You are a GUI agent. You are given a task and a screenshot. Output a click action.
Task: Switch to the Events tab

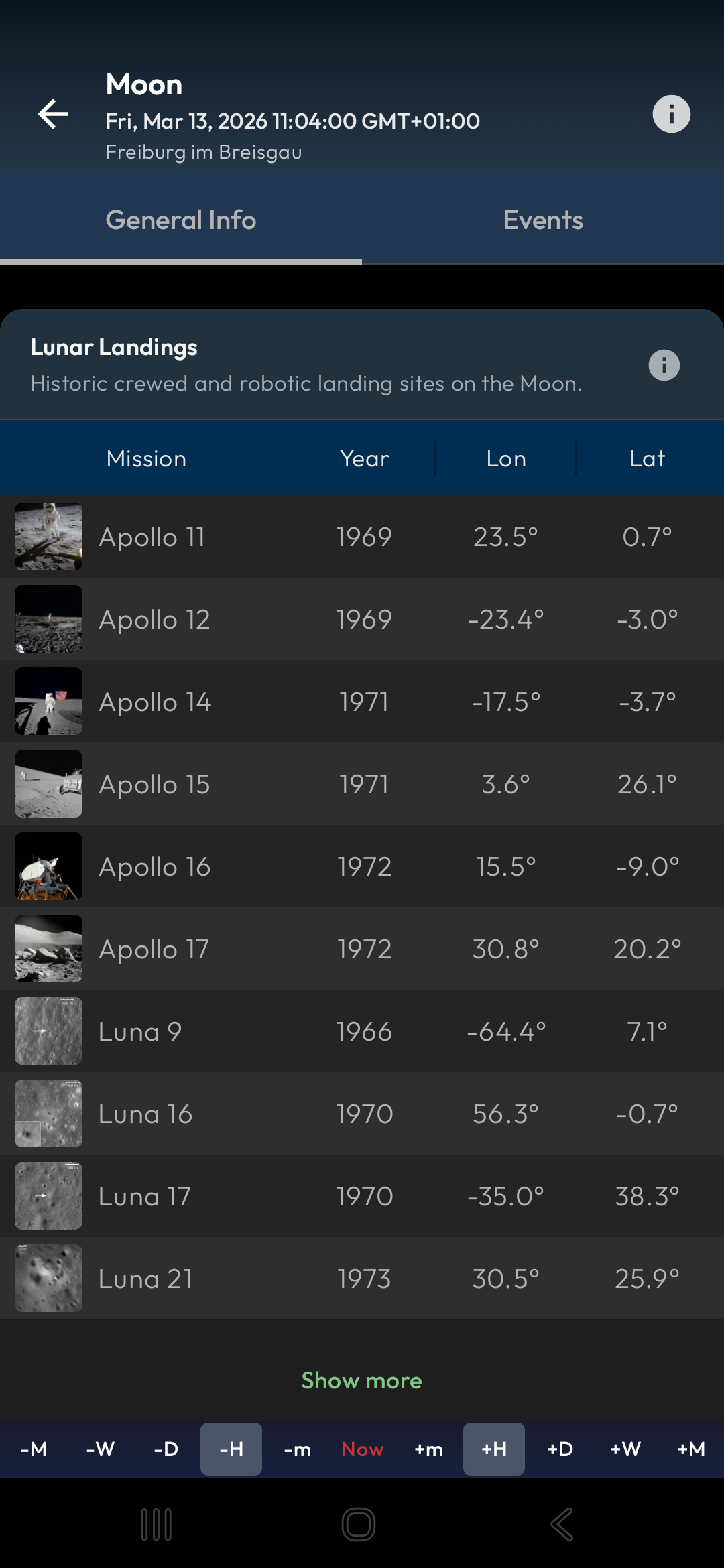543,220
